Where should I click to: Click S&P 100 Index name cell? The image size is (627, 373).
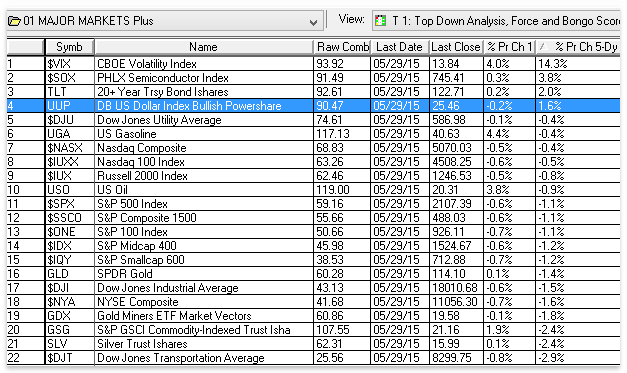coord(204,232)
